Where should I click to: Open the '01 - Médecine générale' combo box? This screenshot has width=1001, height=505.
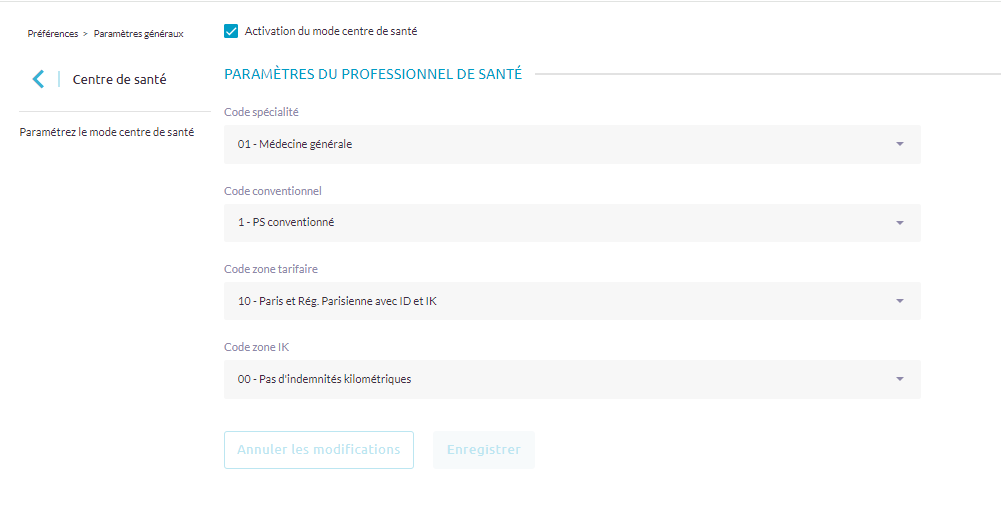[560, 144]
